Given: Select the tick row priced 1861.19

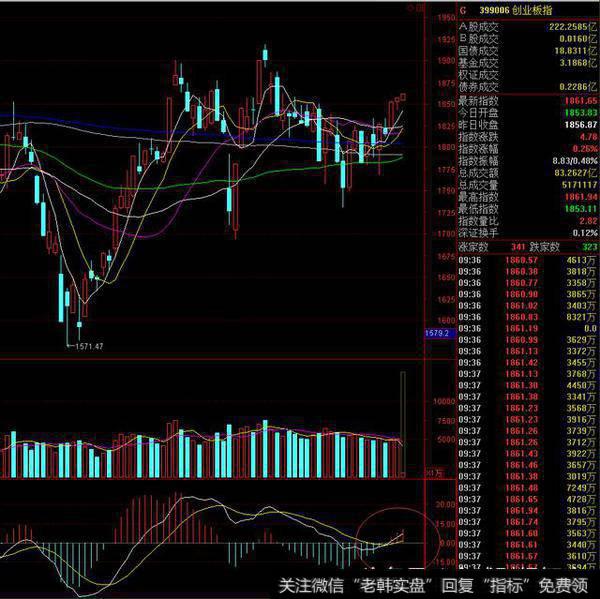Looking at the screenshot, I should (x=528, y=328).
